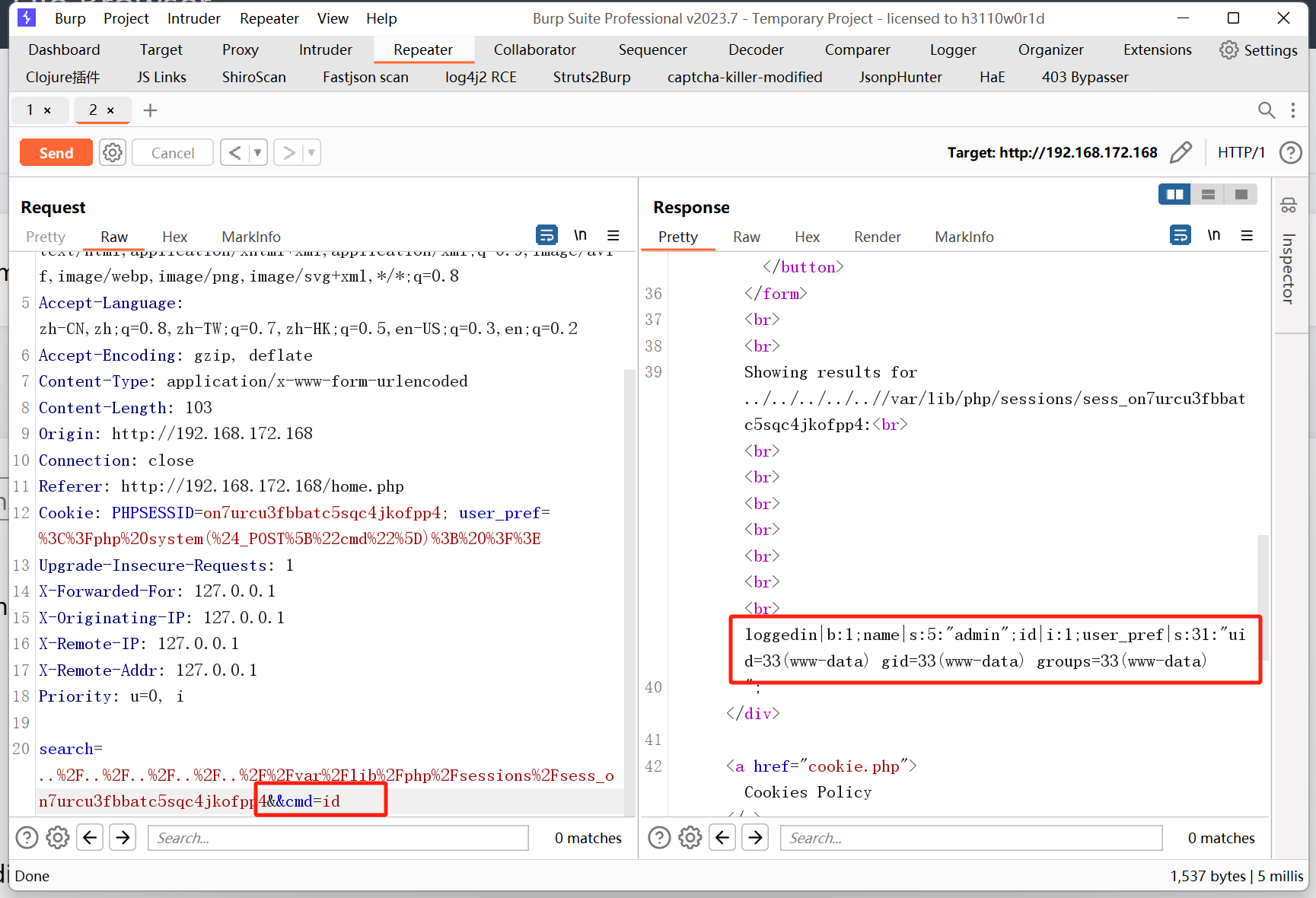Jump to next match in Request search
Image resolution: width=1316 pixels, height=898 pixels.
[x=123, y=838]
